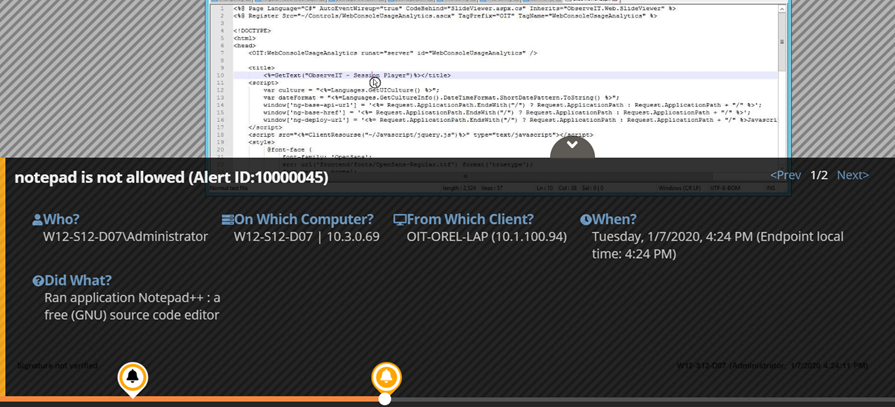The width and height of the screenshot is (895, 407).
Task: Click the On Which Computer server icon
Action: 227,220
